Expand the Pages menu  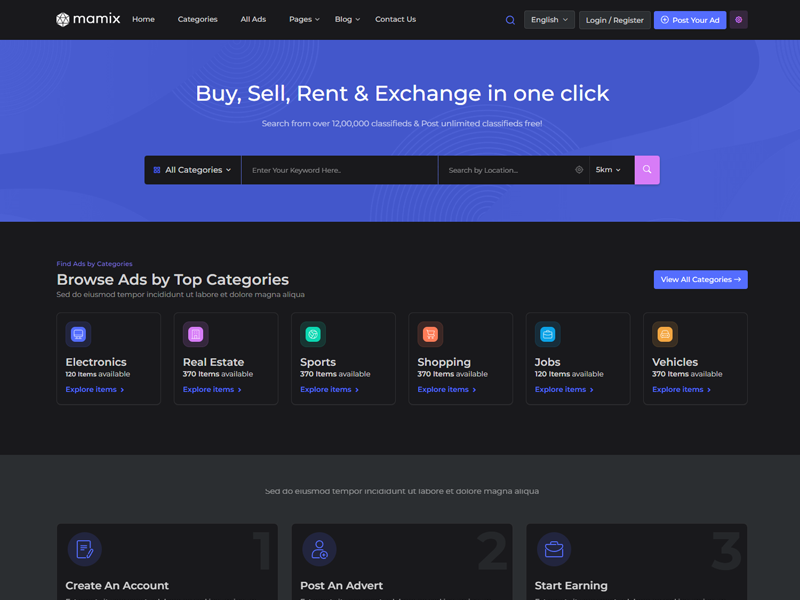pos(304,19)
